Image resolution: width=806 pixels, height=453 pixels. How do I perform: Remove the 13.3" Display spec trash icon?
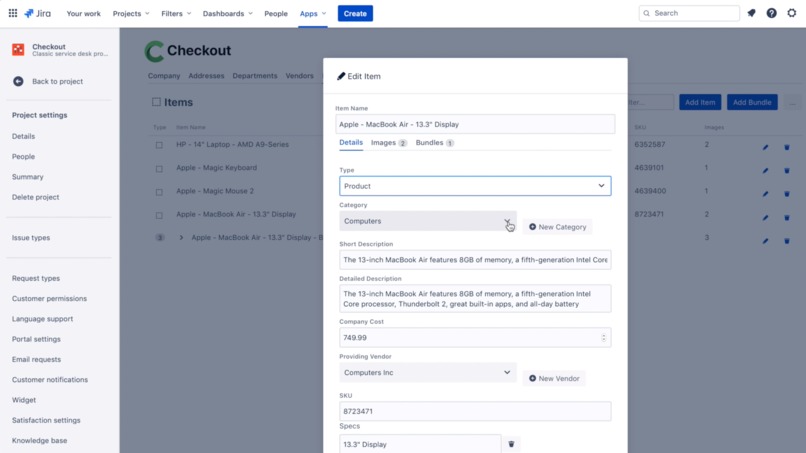tap(511, 444)
